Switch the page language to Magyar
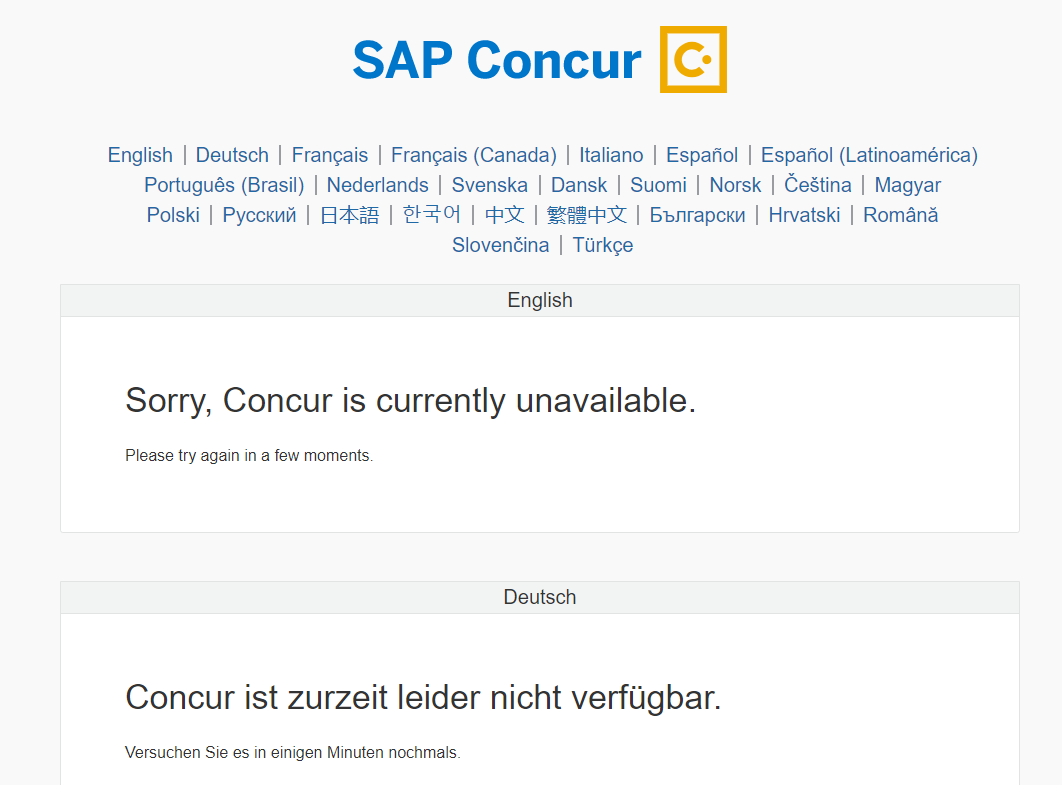This screenshot has height=785, width=1062. coord(907,185)
